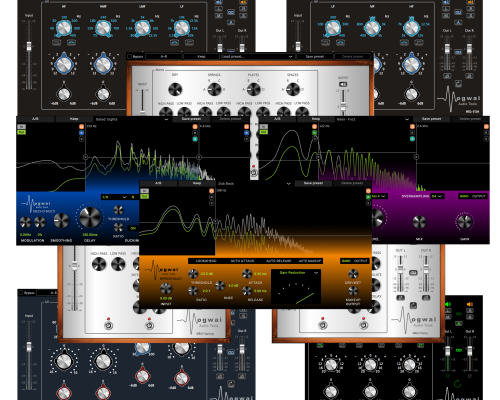Toggle the In button in blue delay plugin
This screenshot has width=500, height=400.
(x=21, y=127)
